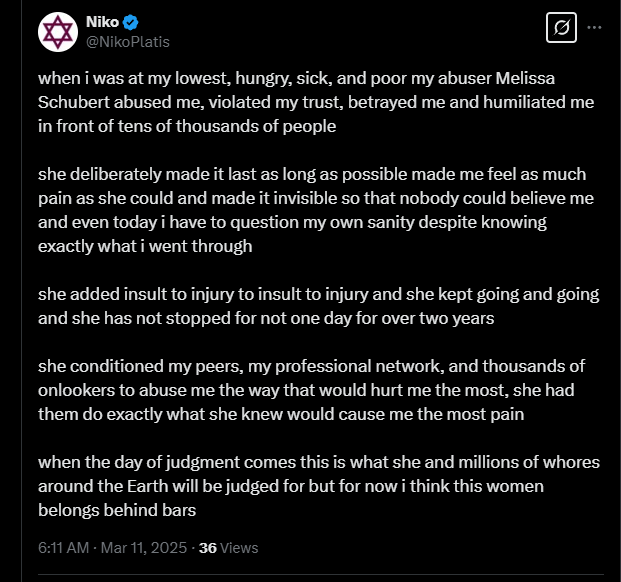Screen dimensions: 621x582
Task: Click the final line 'belongs behind bars'
Action: click(117, 510)
